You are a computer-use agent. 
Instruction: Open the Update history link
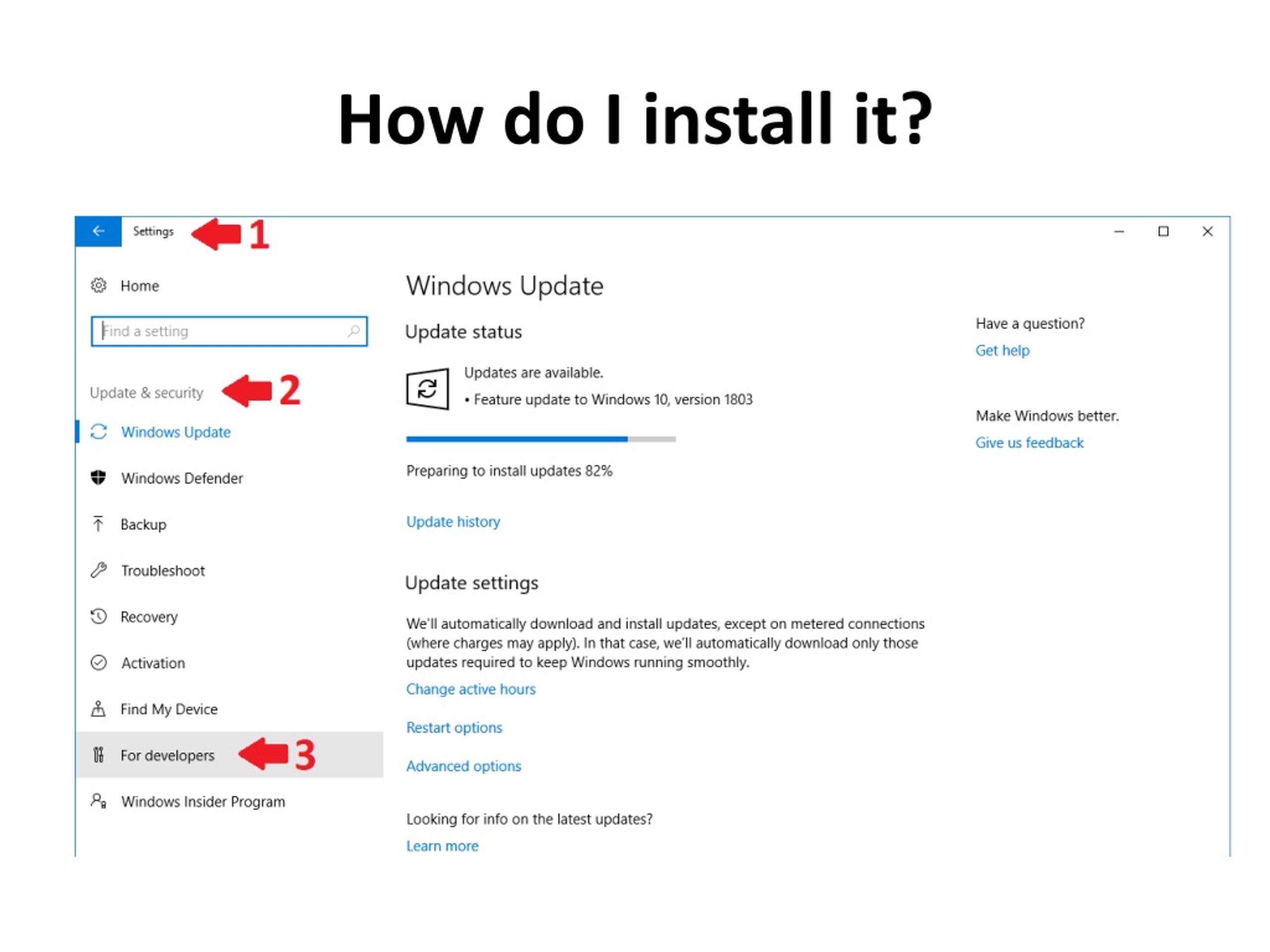(x=453, y=522)
